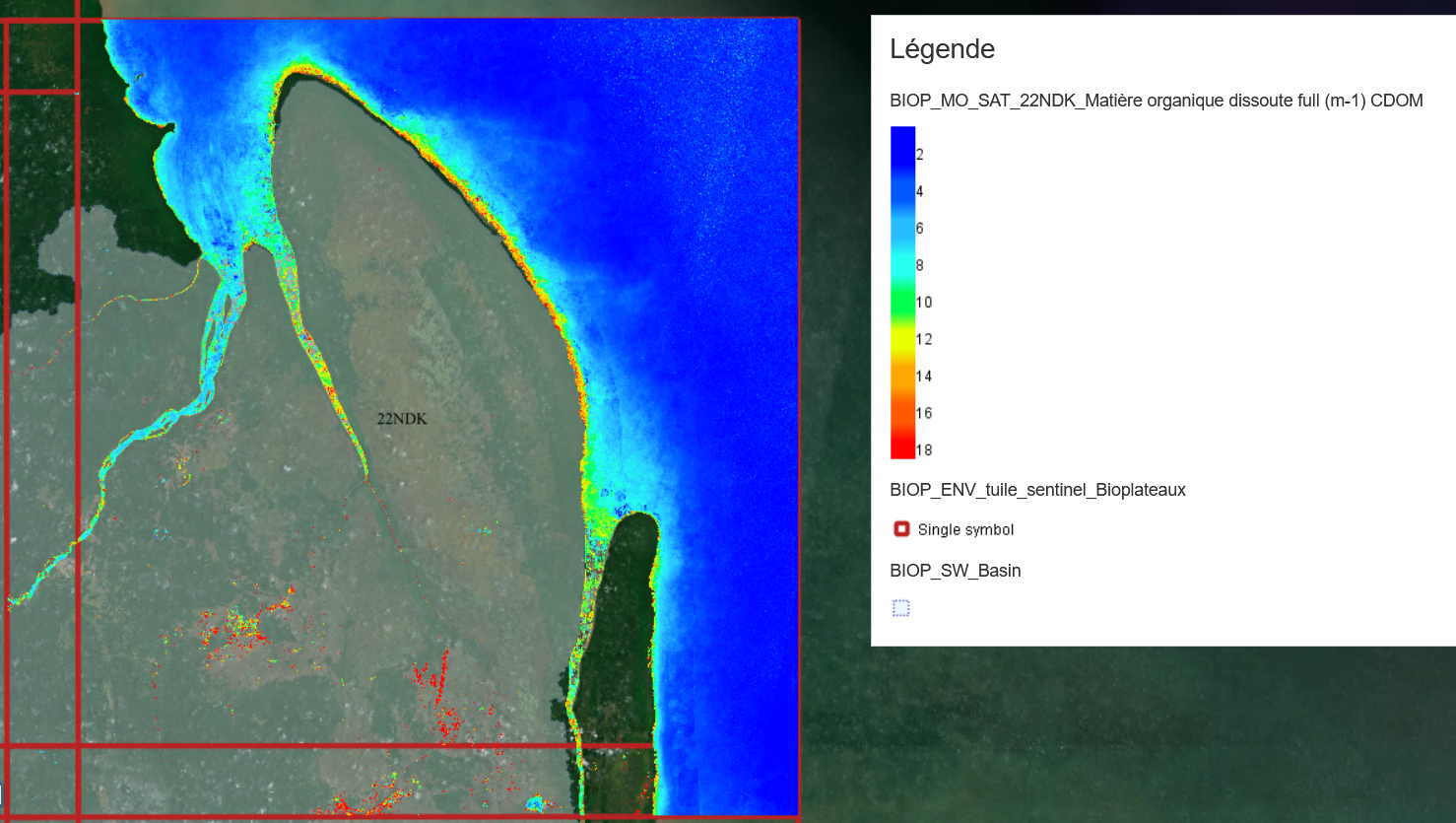Click the red Single symbol legend icon
This screenshot has height=823, width=1456.
click(x=901, y=529)
